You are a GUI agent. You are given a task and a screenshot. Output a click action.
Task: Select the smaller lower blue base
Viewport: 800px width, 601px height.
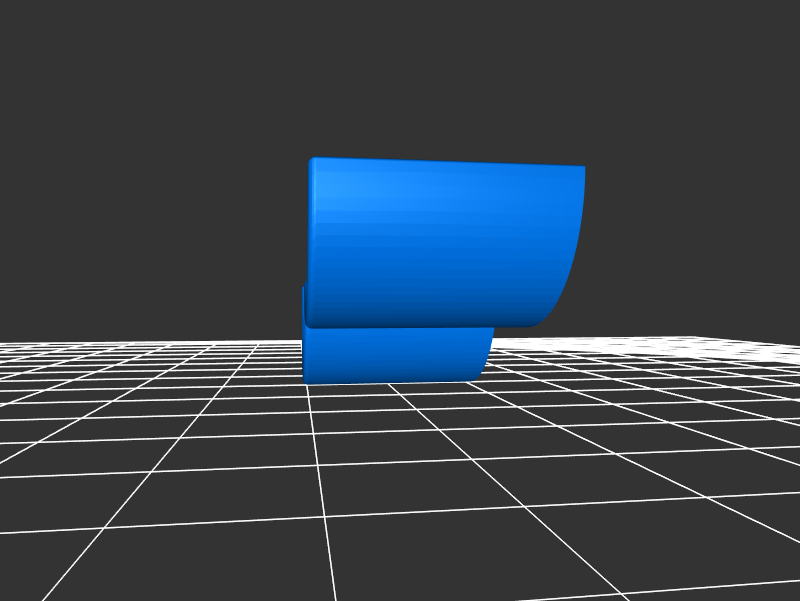coord(395,355)
